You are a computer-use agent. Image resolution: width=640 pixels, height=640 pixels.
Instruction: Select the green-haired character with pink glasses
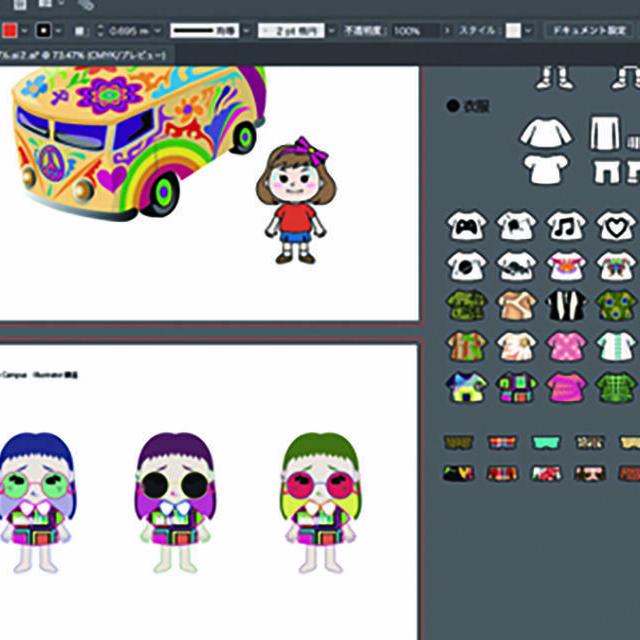321,503
